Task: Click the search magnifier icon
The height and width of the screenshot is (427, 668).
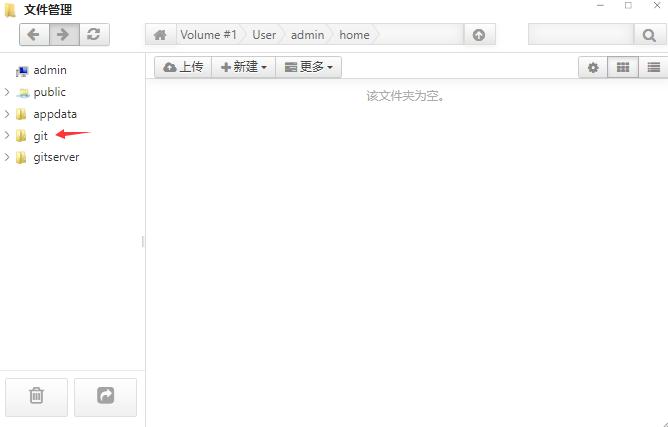Action: [x=649, y=35]
